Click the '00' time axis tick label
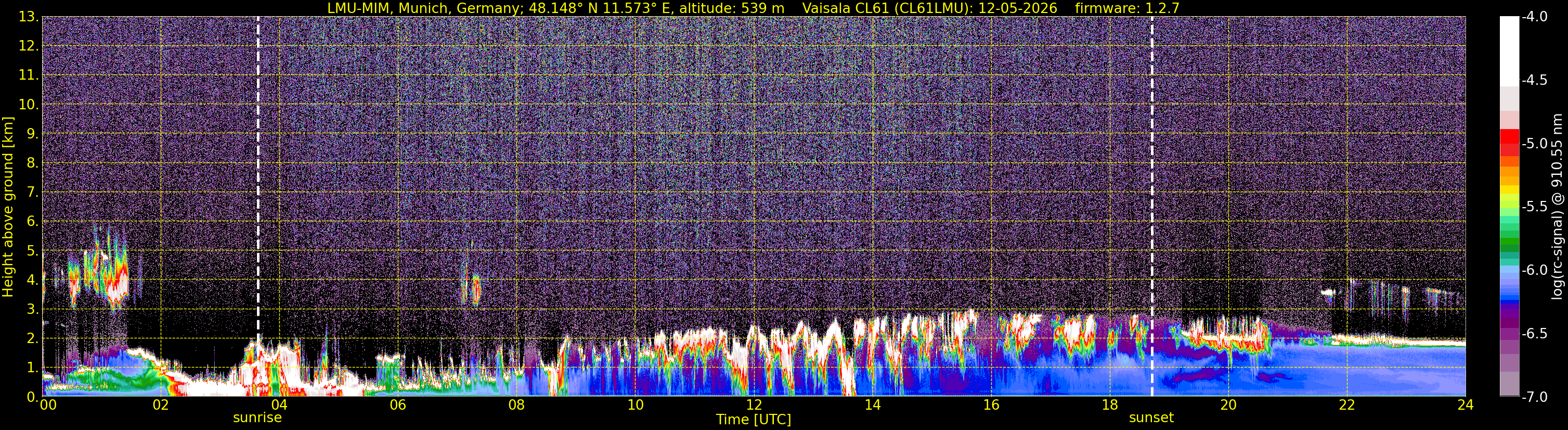 [48, 405]
